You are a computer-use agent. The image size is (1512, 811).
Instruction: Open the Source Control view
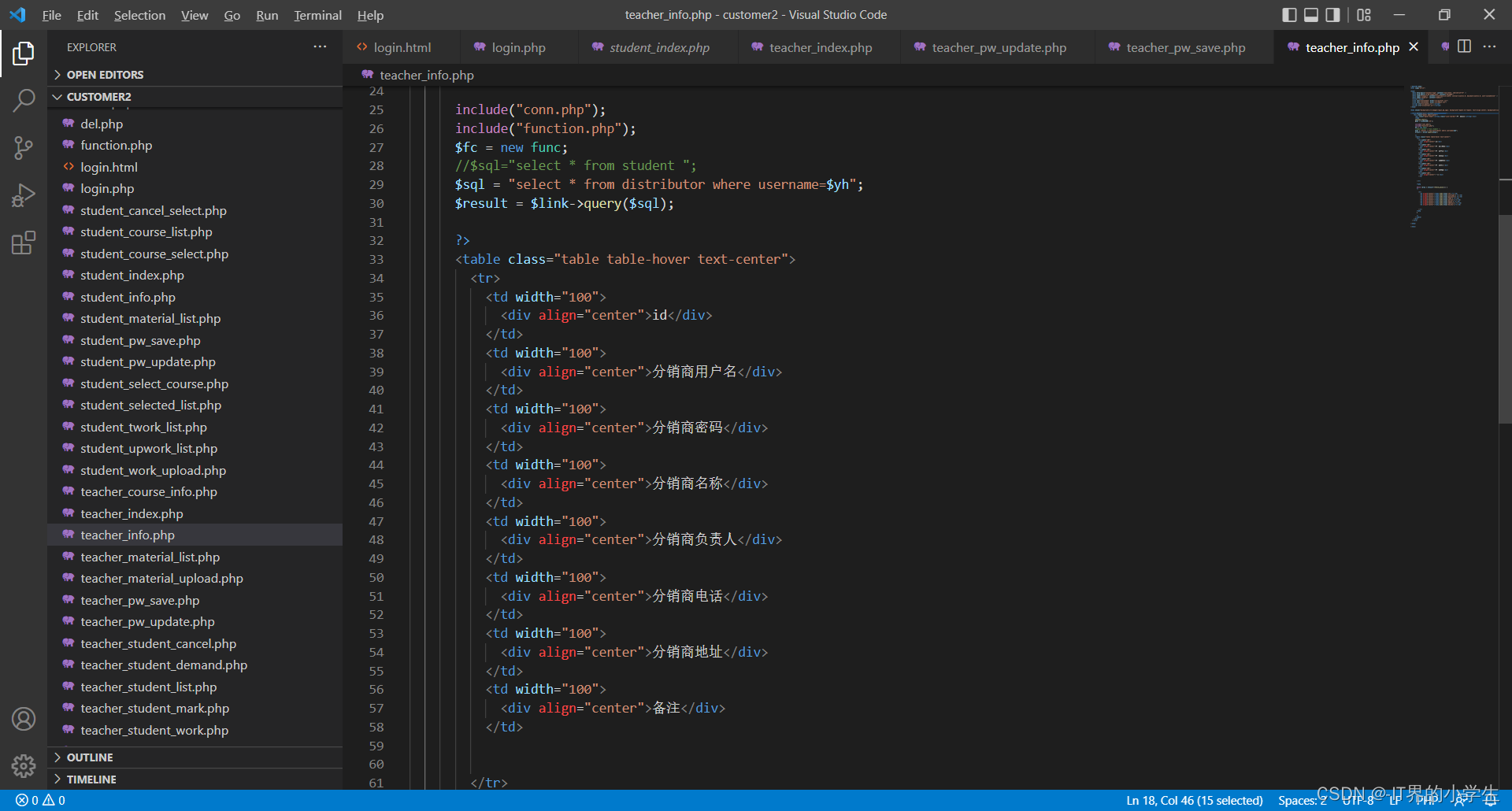tap(24, 147)
